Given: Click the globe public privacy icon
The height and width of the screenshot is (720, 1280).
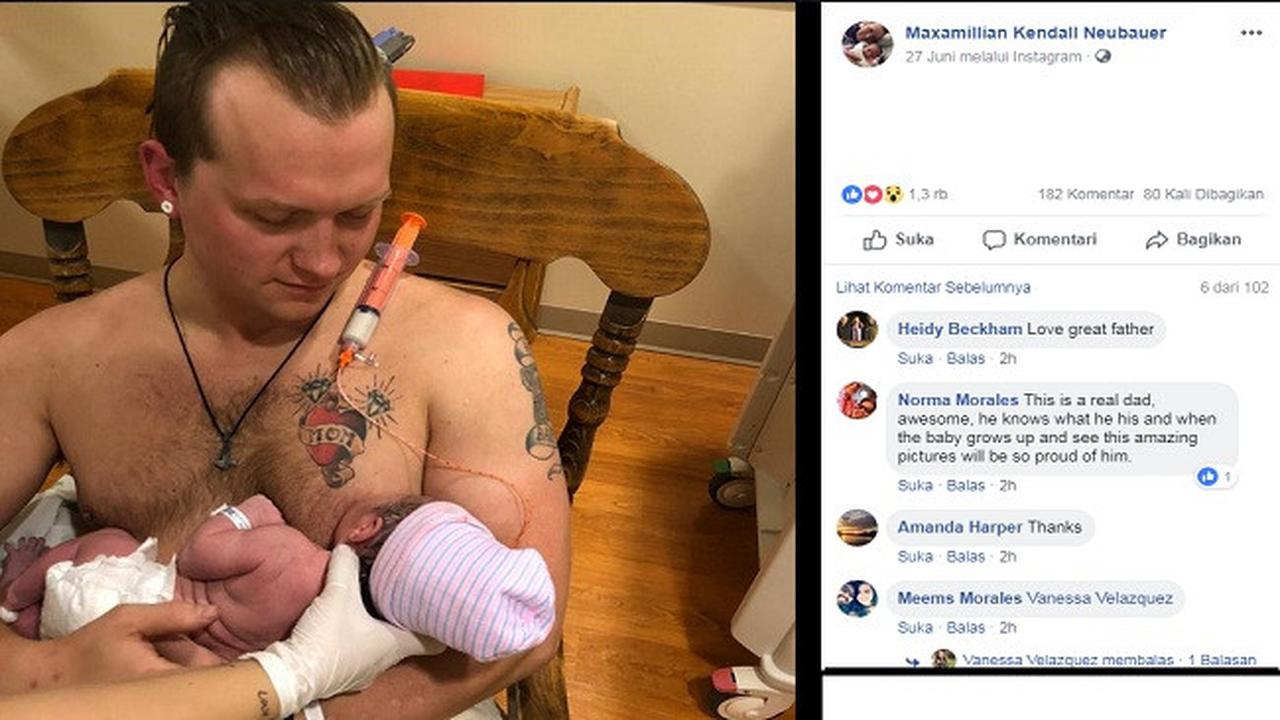Looking at the screenshot, I should tap(1102, 57).
